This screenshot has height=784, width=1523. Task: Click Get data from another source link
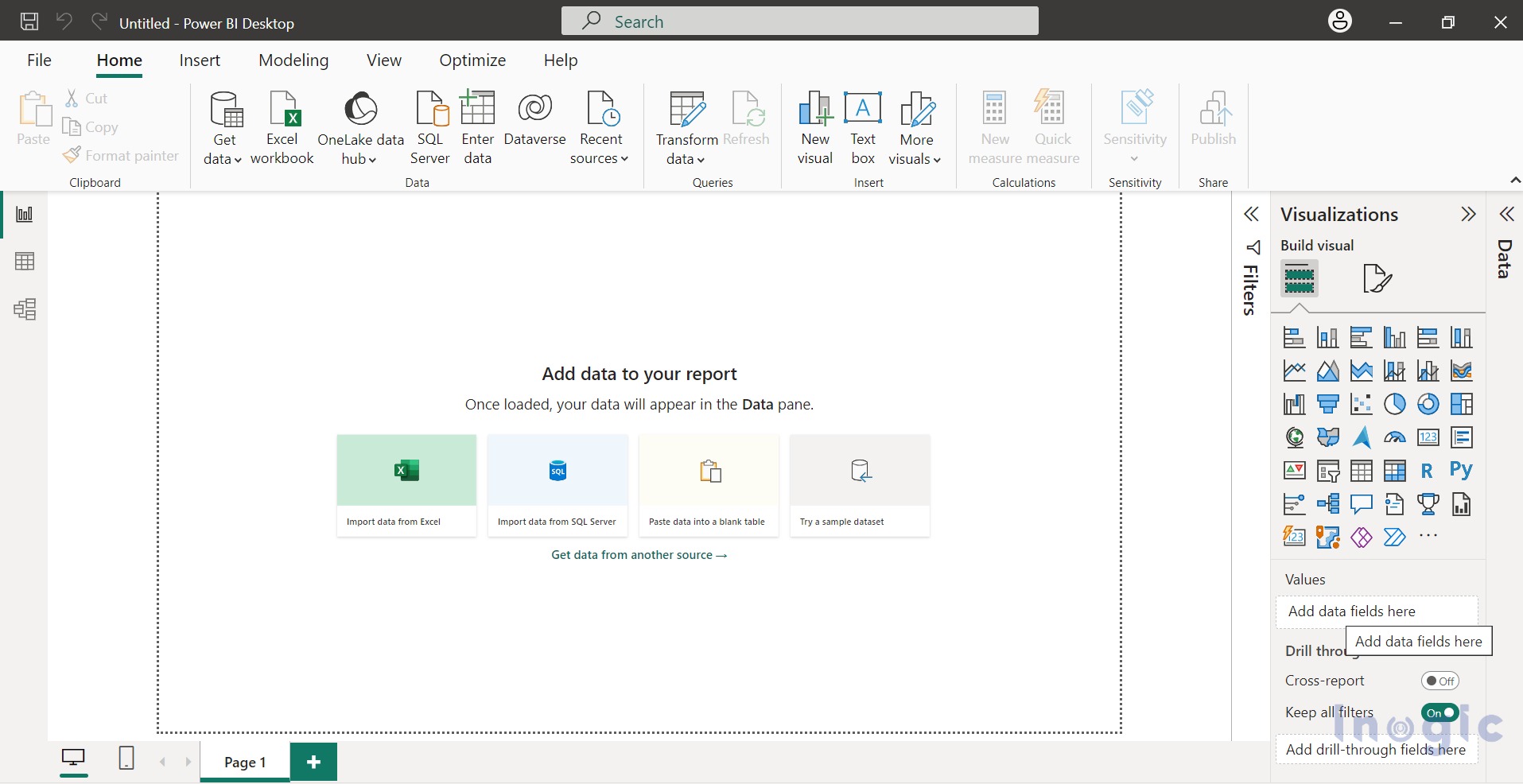click(x=639, y=555)
